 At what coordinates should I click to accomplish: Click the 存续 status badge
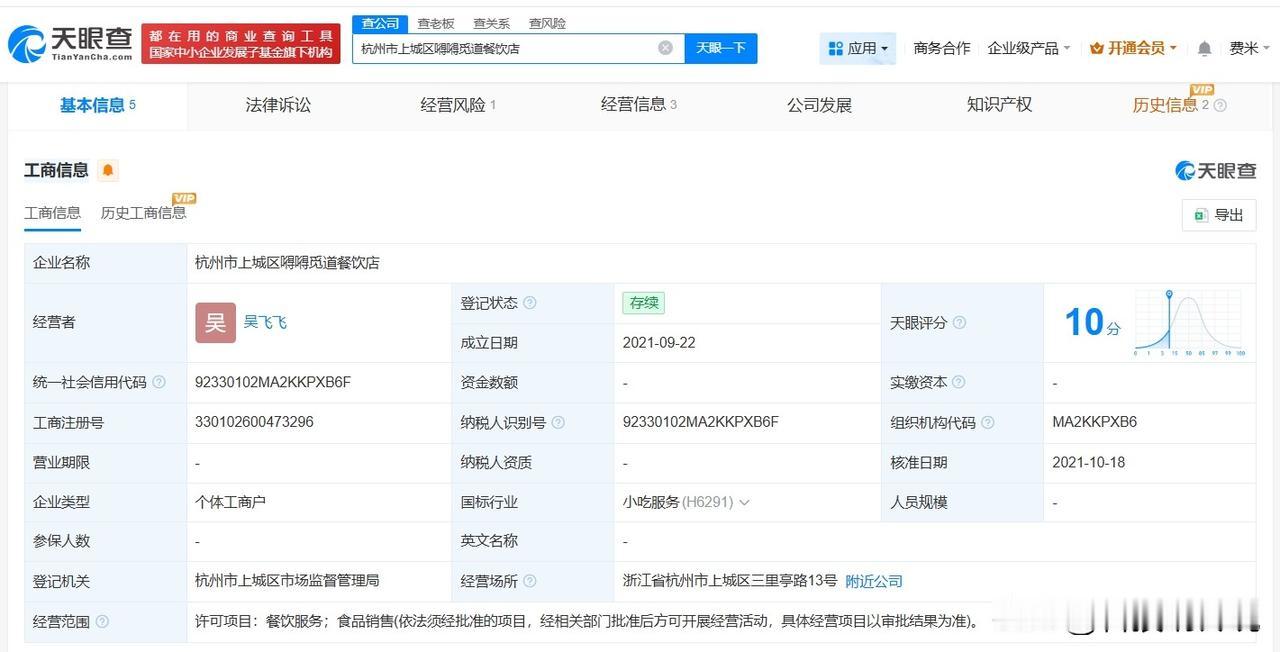(x=643, y=303)
